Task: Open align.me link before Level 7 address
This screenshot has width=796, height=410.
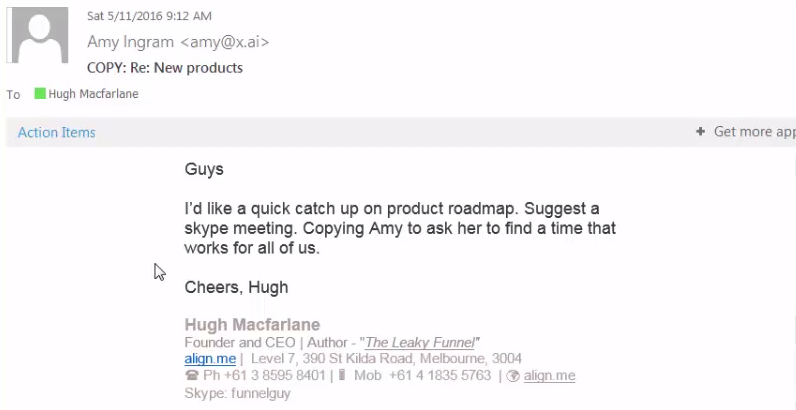Action: click(x=210, y=359)
